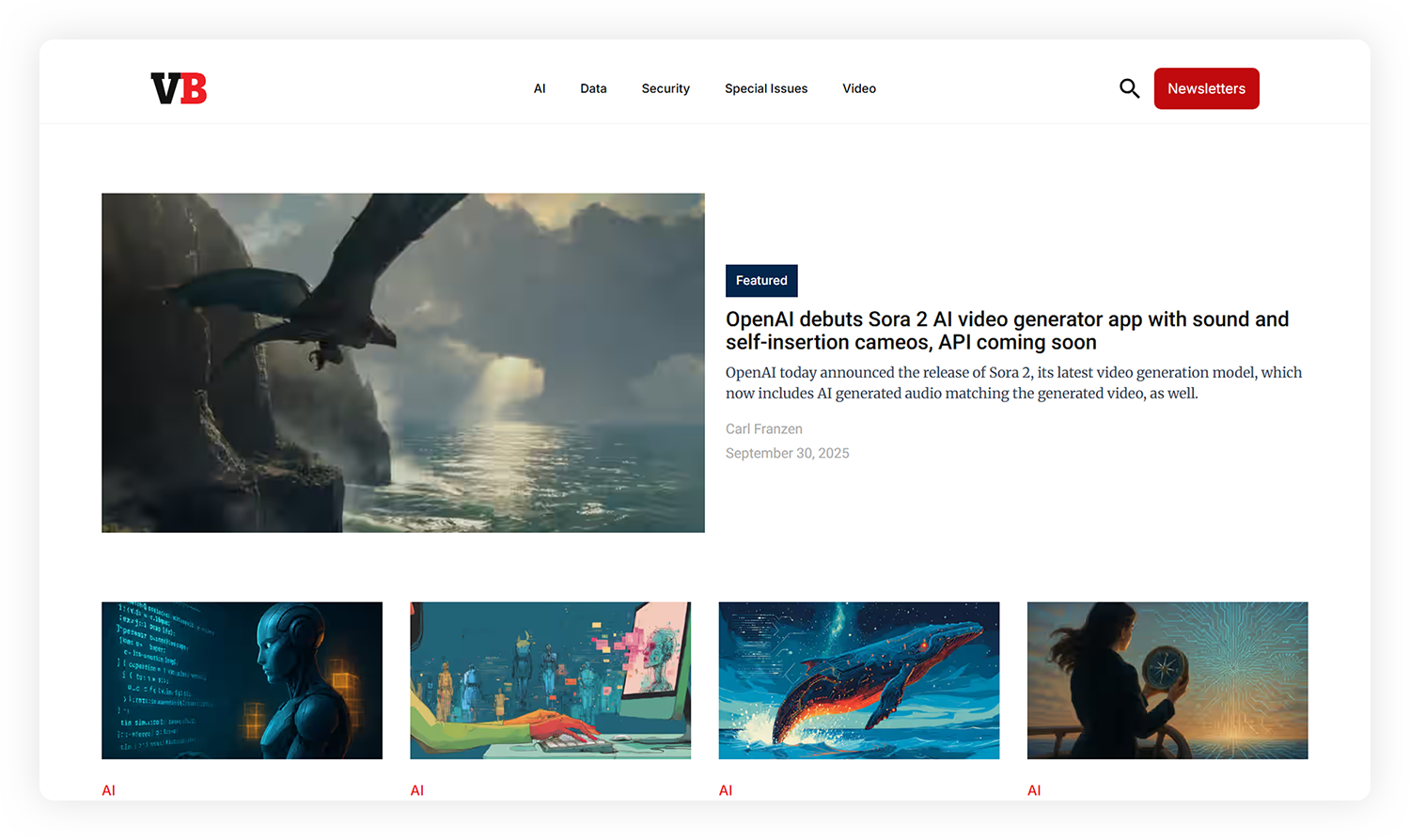Open the AI section in the navigation bar

point(540,88)
